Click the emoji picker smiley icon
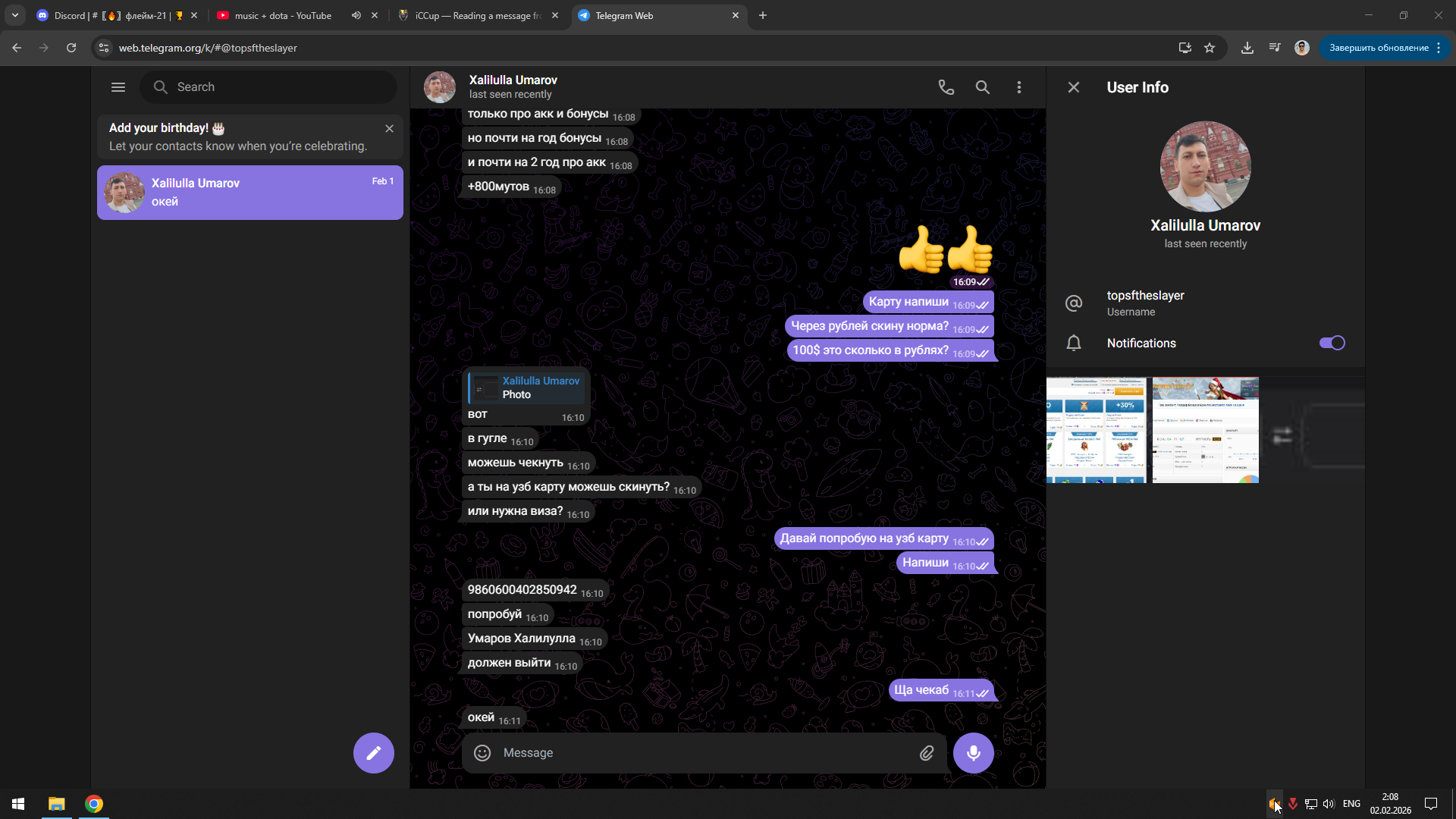 [x=482, y=752]
